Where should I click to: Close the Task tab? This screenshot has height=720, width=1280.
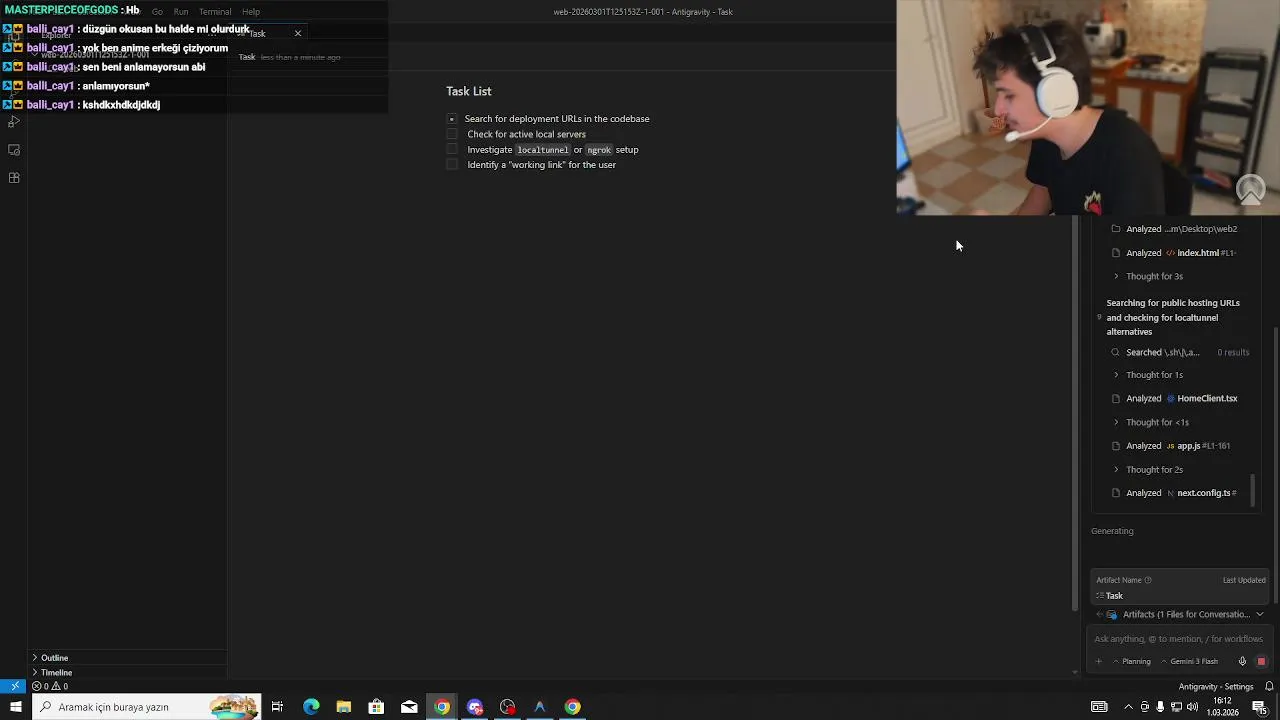(x=297, y=34)
